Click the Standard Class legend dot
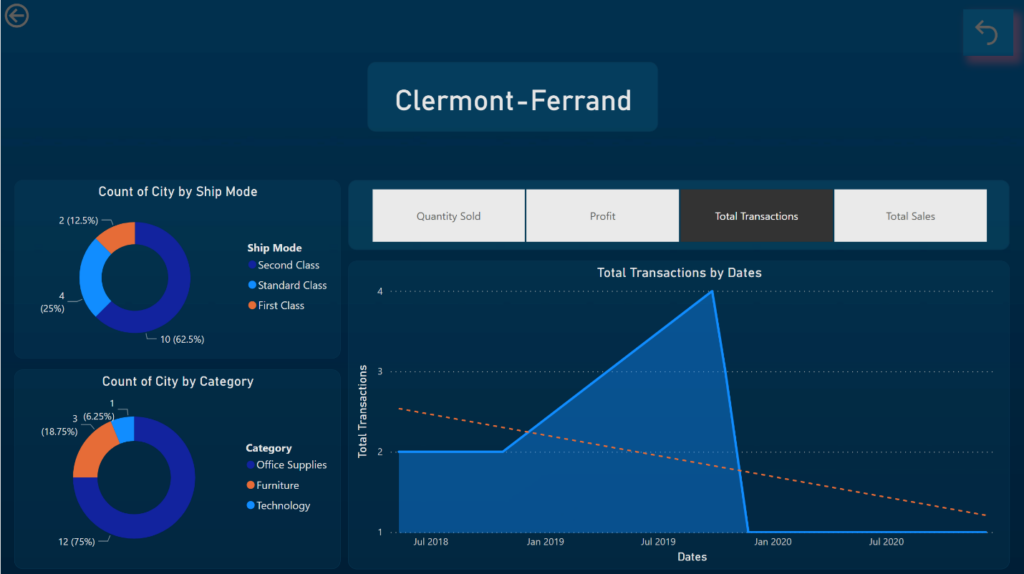Image resolution: width=1024 pixels, height=574 pixels. (252, 285)
